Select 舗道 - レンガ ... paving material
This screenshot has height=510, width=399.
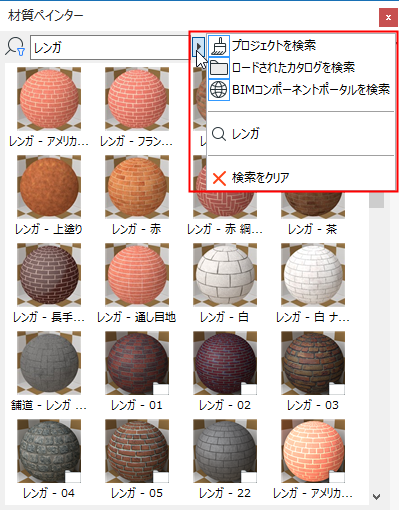tap(49, 363)
